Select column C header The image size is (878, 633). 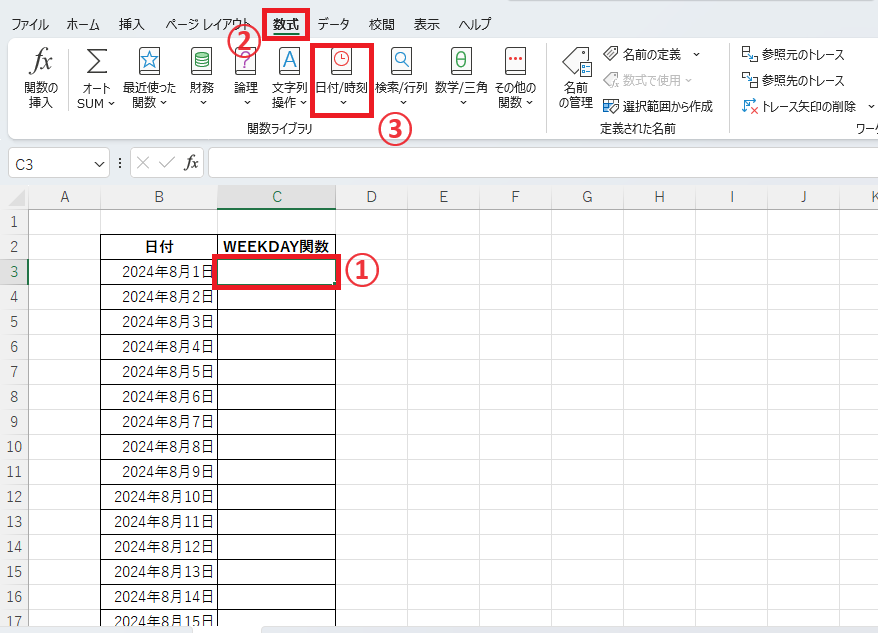click(277, 197)
